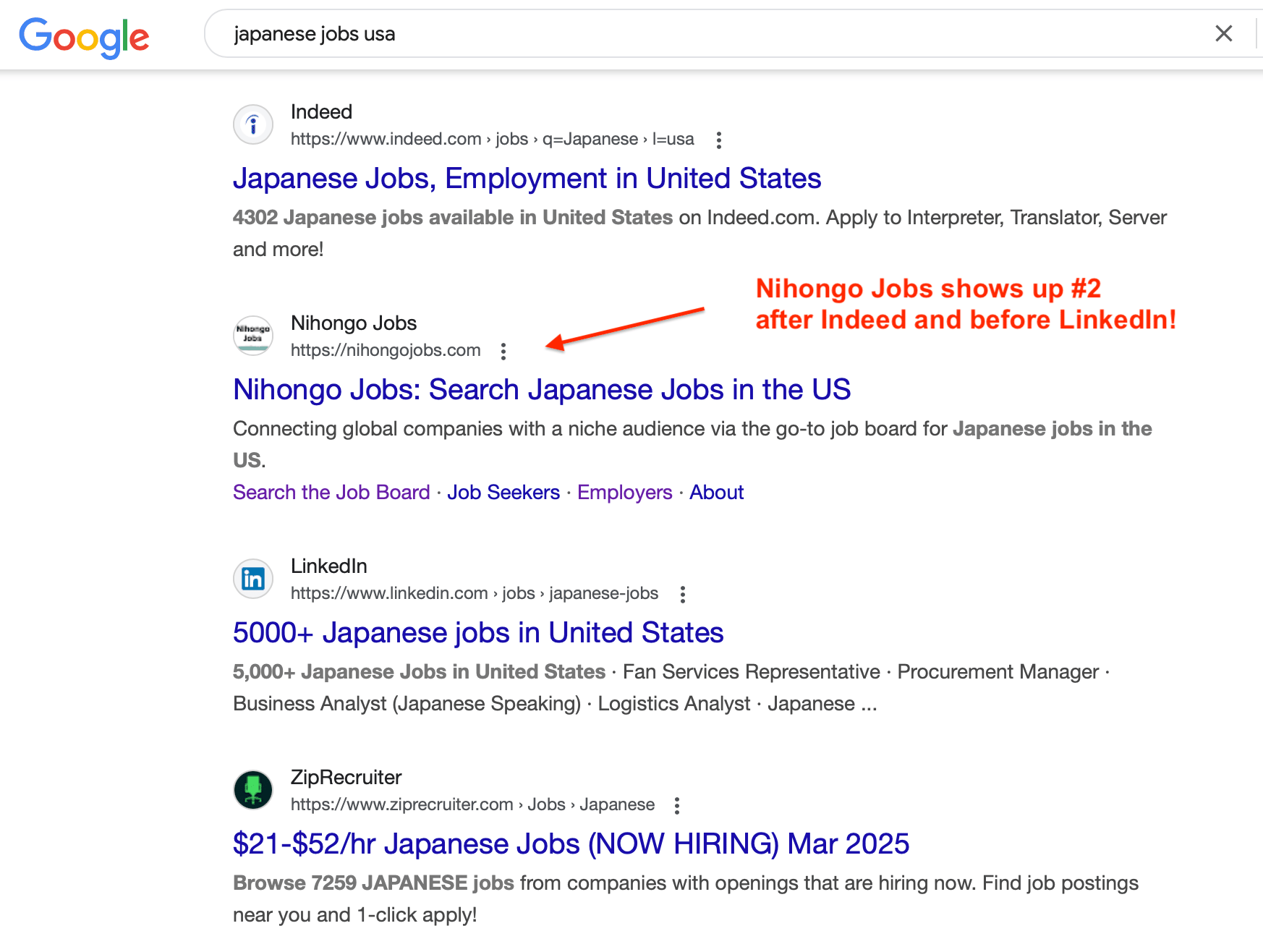Click the Google logo
The width and height of the screenshot is (1263, 952).
[84, 37]
